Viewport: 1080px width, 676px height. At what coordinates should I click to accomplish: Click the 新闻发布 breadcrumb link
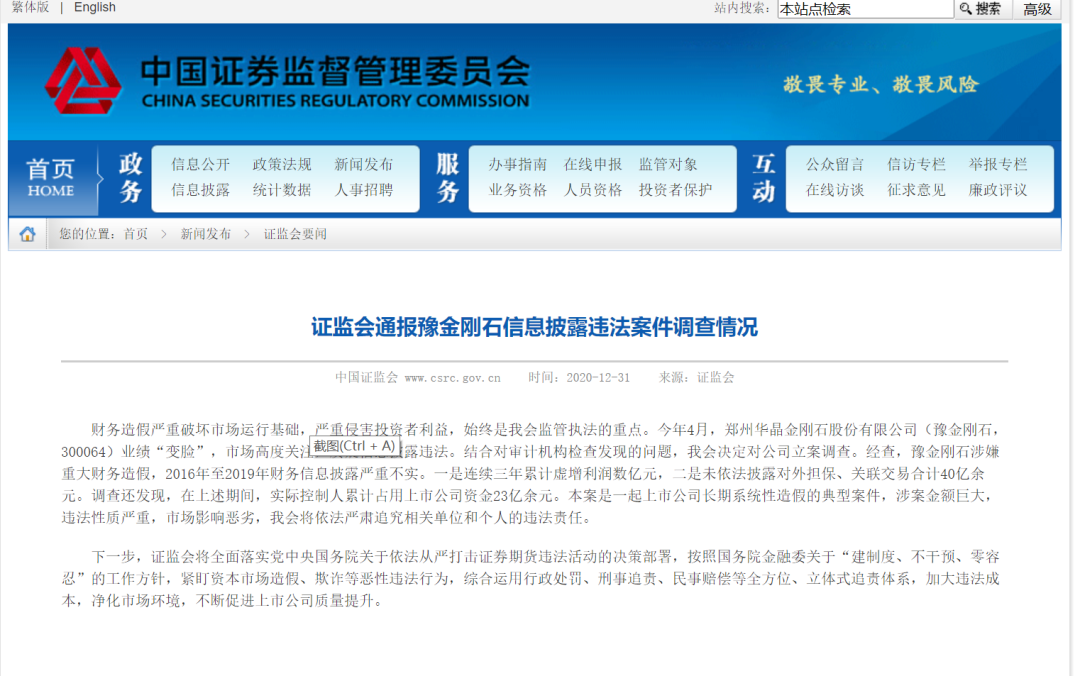coord(205,234)
